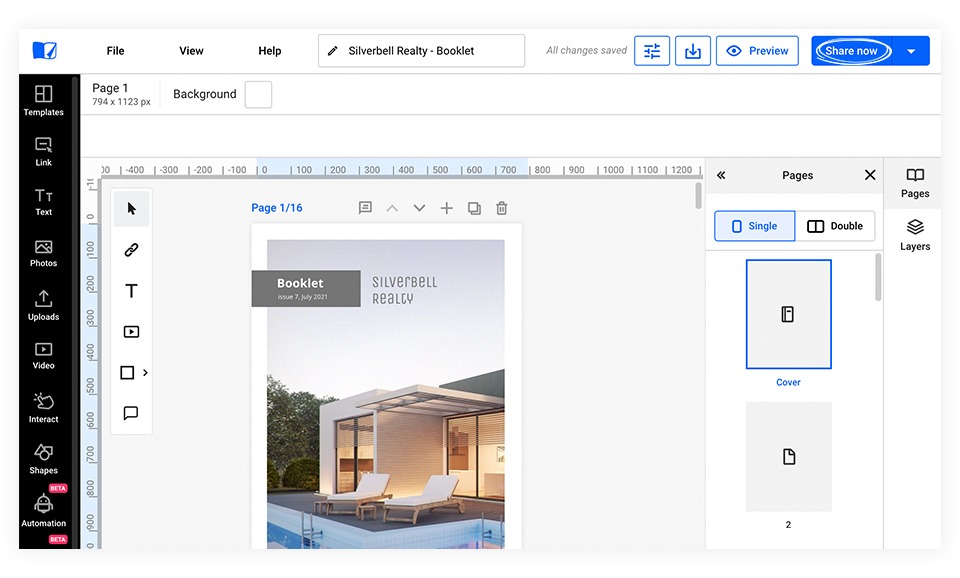Switch to Double page view
The height and width of the screenshot is (578, 960).
tap(835, 226)
